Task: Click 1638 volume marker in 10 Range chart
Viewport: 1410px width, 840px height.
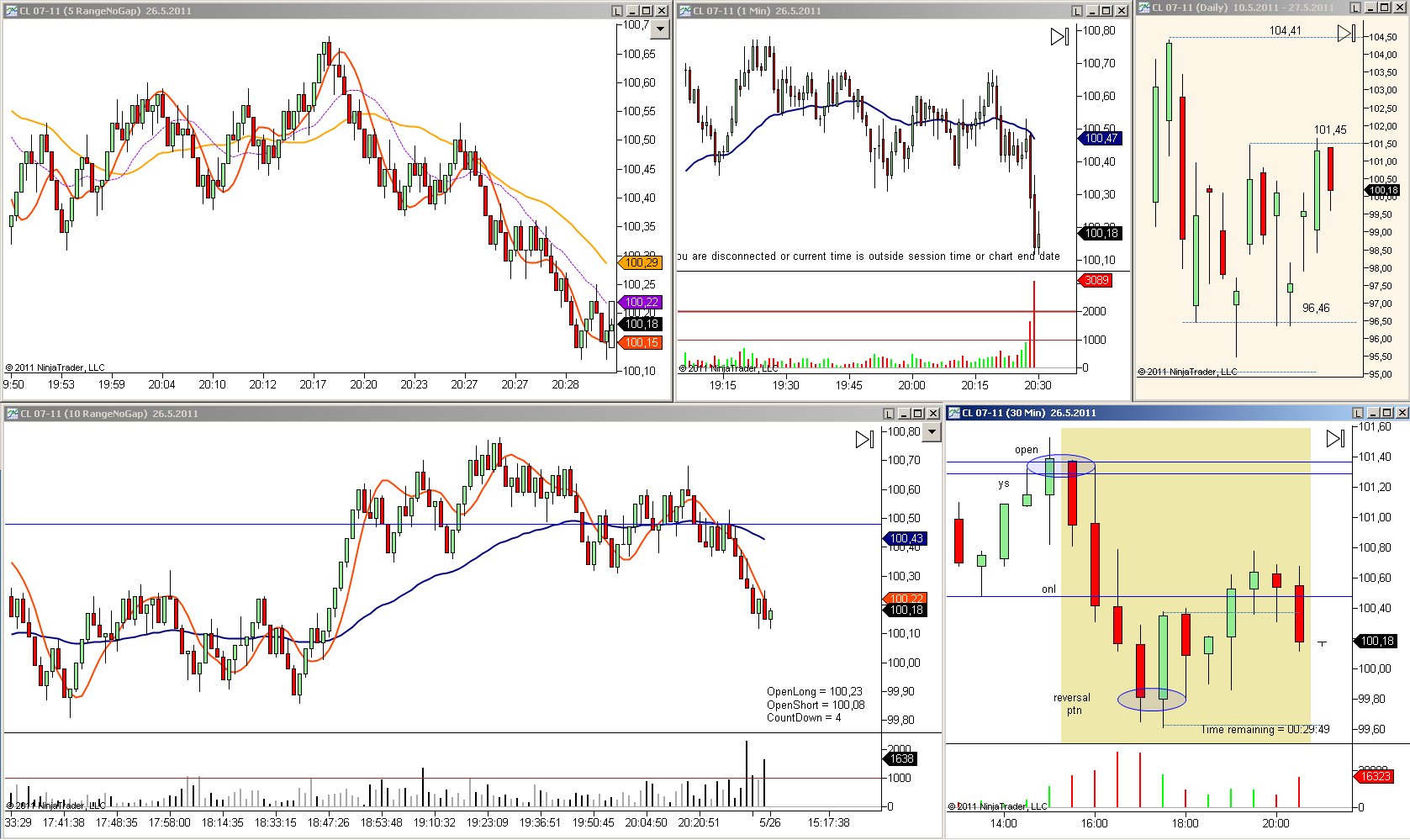Action: (x=900, y=759)
